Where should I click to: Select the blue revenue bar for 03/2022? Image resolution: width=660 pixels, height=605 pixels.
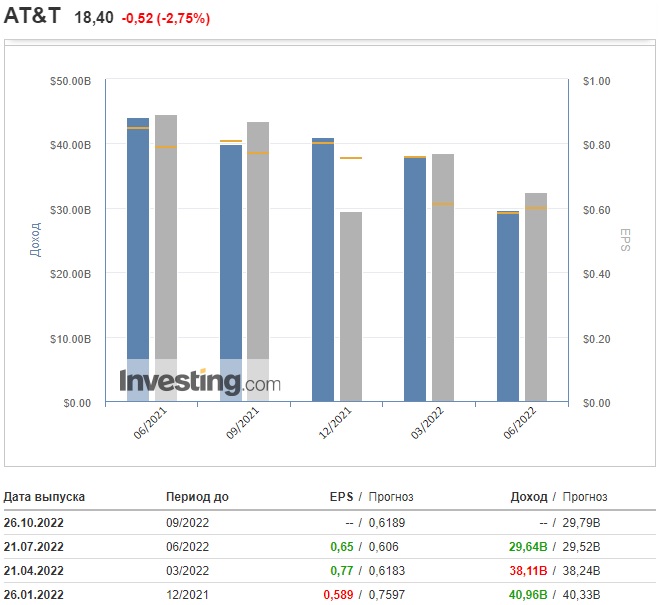415,278
